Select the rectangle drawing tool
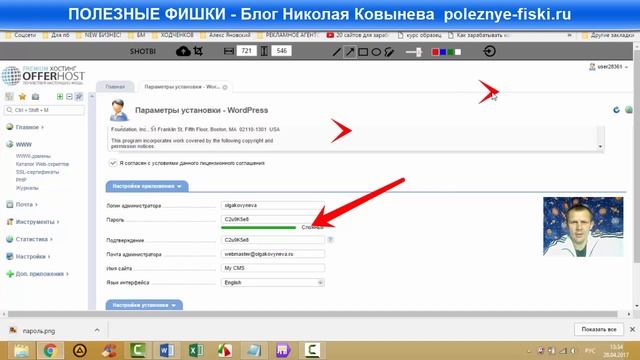Viewport: 640px width, 360px height. coord(363,52)
